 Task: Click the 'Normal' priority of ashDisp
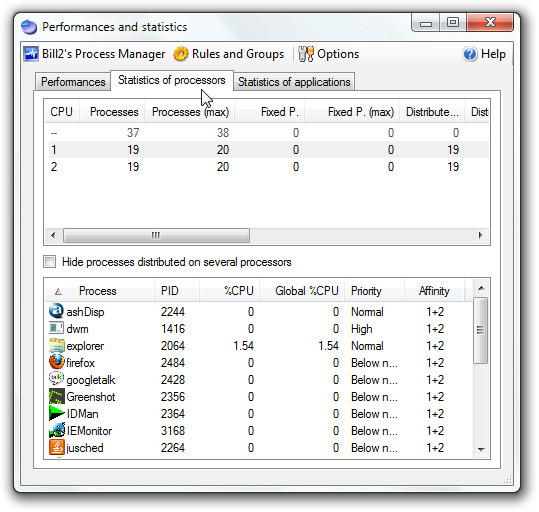(367, 312)
